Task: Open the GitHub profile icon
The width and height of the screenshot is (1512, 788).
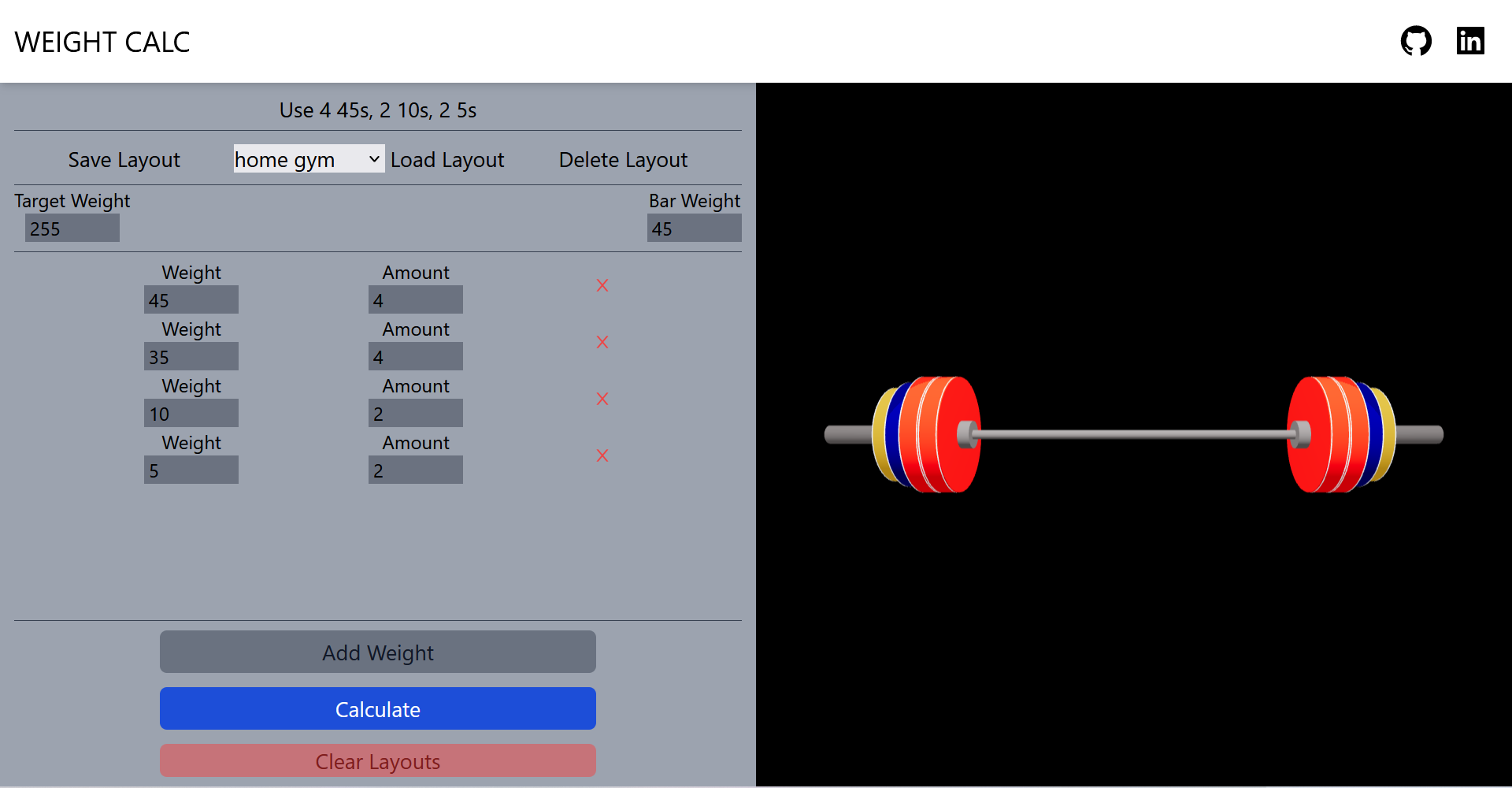Action: [x=1416, y=41]
